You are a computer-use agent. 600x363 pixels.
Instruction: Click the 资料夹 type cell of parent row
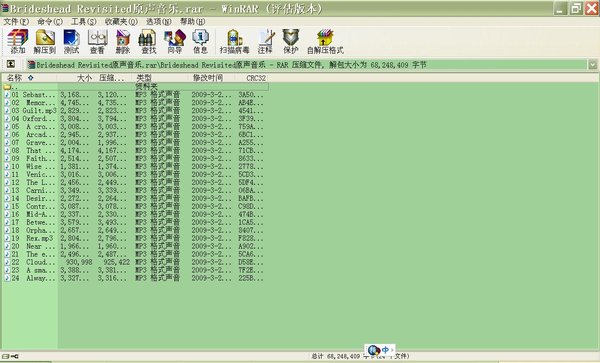click(x=146, y=86)
